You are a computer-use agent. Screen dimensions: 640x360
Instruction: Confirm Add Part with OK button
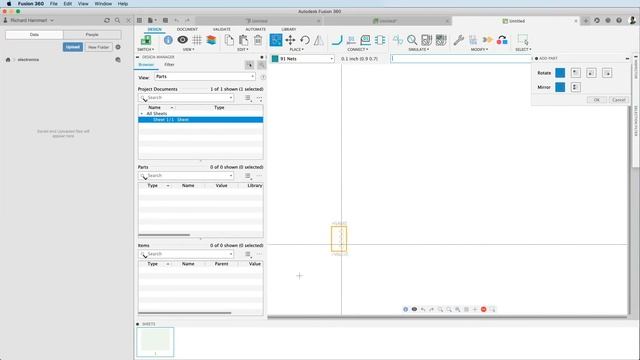pyautogui.click(x=596, y=100)
